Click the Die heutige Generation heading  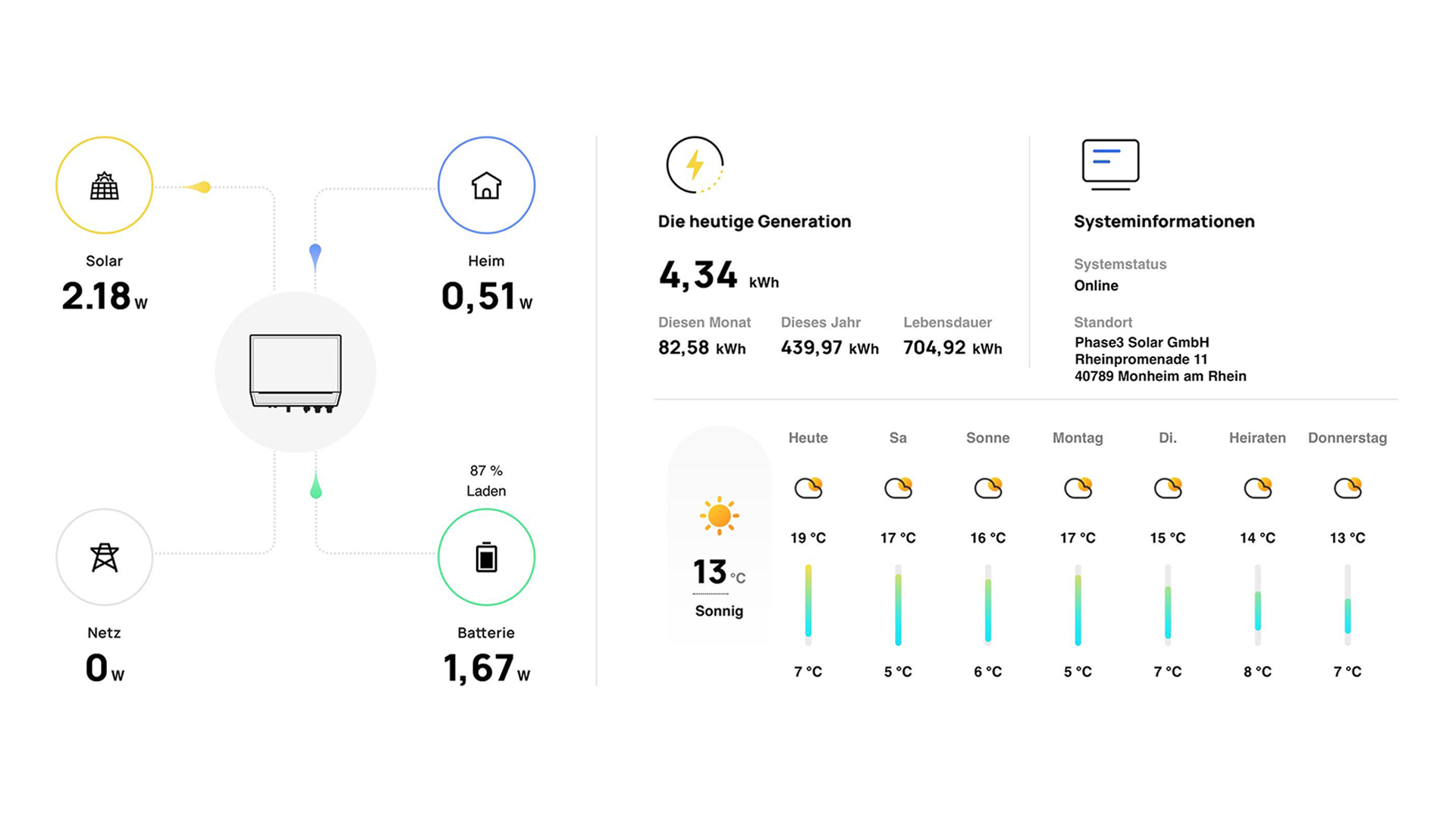(x=754, y=221)
